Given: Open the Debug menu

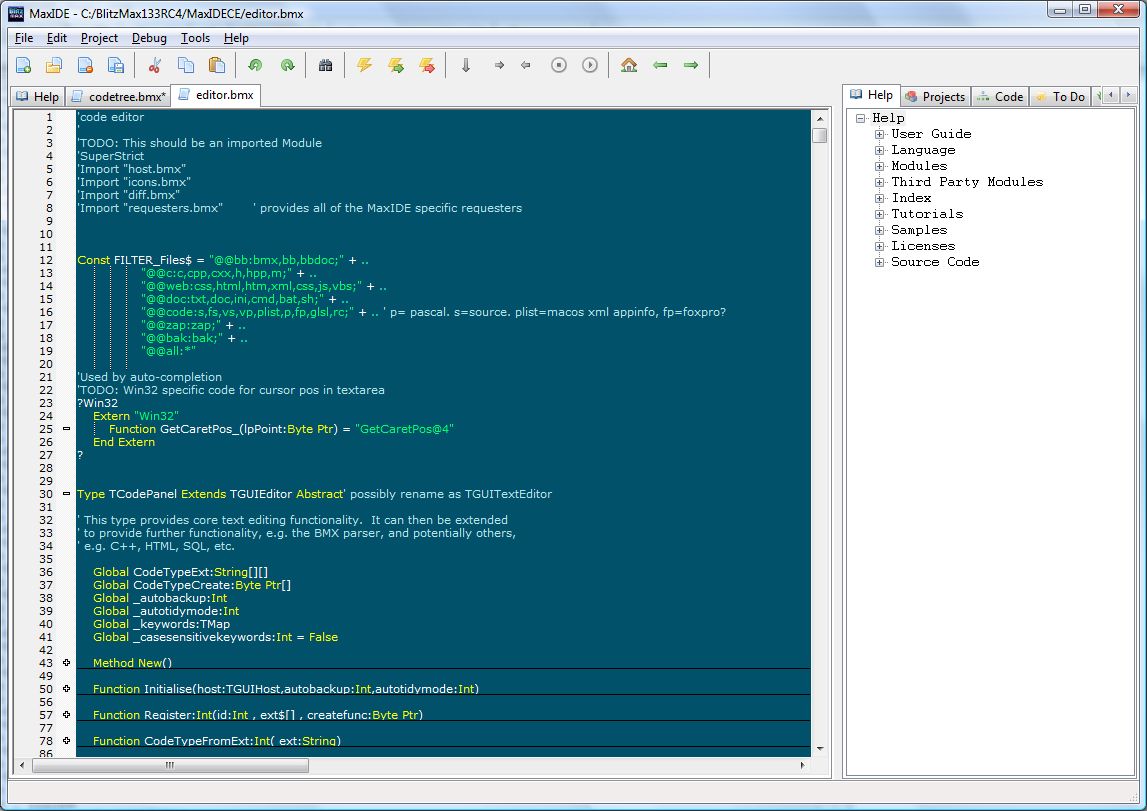Looking at the screenshot, I should point(149,38).
